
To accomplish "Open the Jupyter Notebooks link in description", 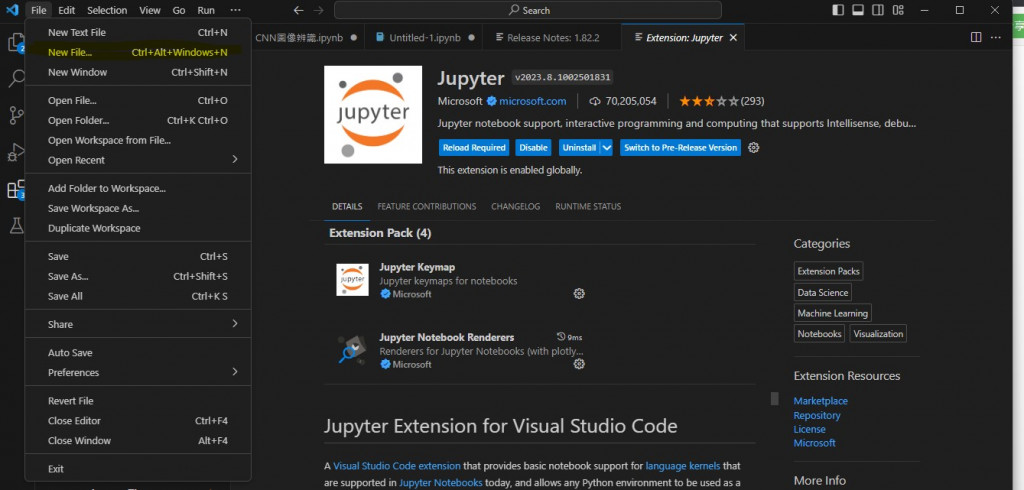I will (x=441, y=483).
